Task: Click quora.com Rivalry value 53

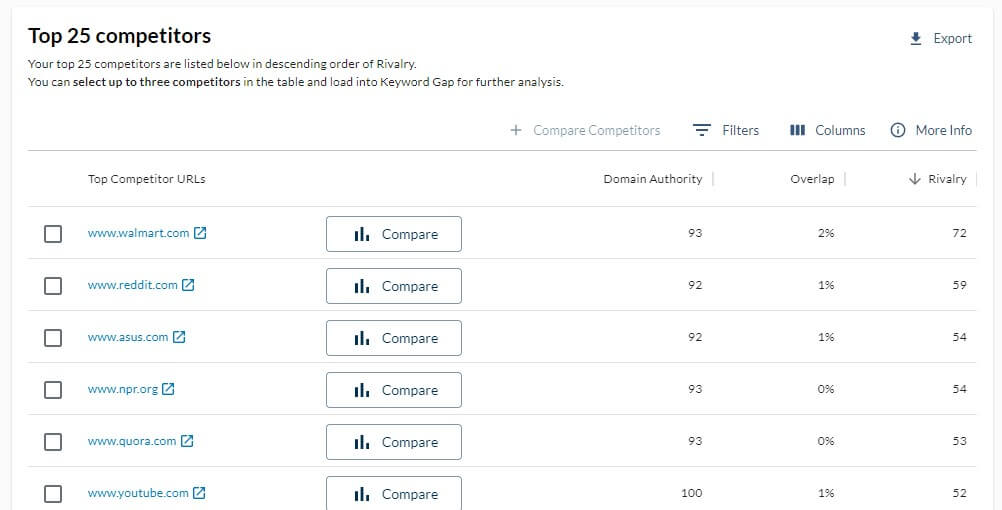Action: (x=959, y=441)
